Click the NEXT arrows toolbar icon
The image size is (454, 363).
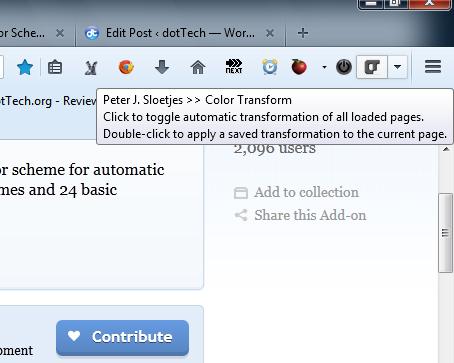(x=234, y=66)
